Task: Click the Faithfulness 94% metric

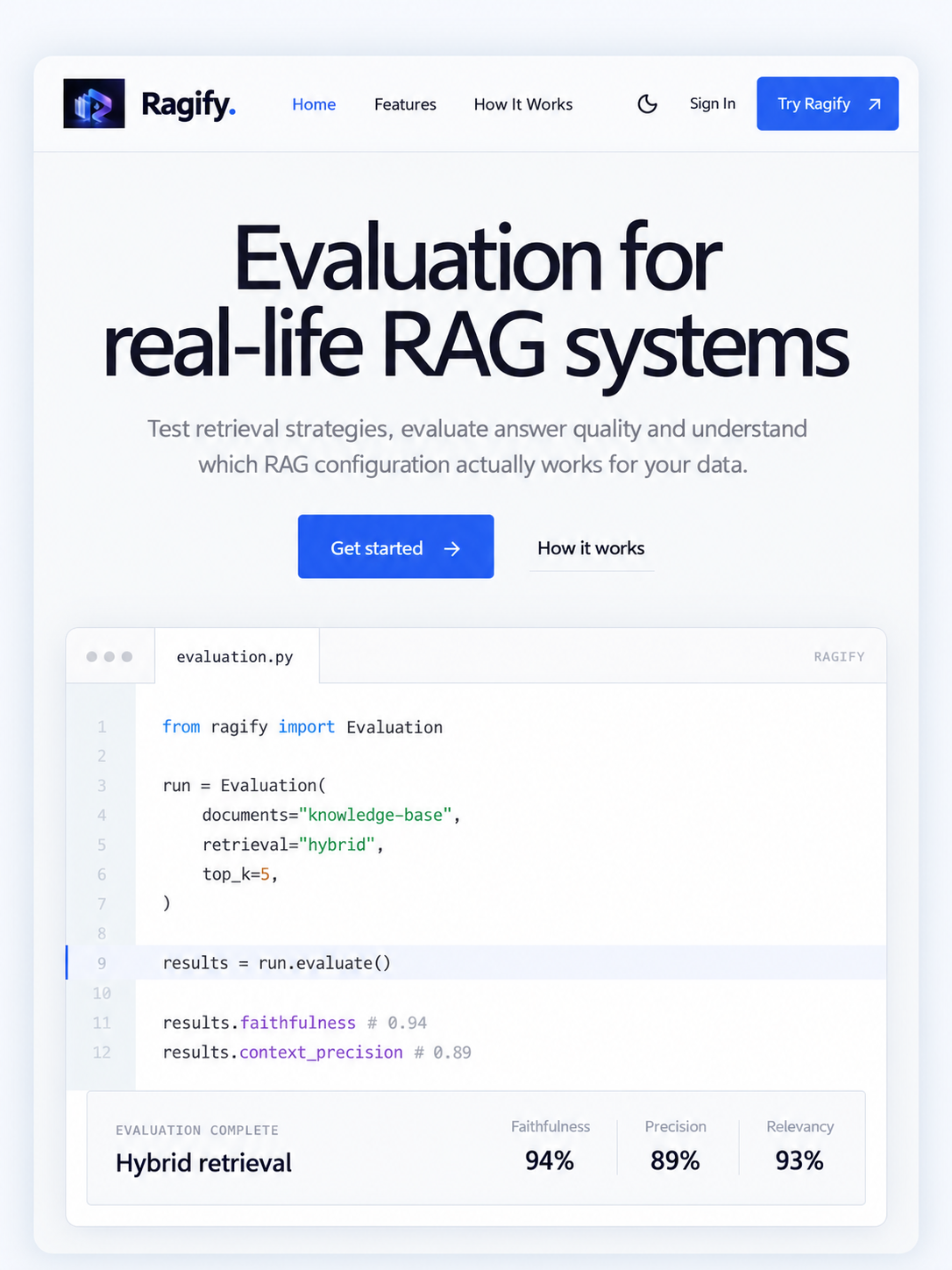Action: (550, 1147)
